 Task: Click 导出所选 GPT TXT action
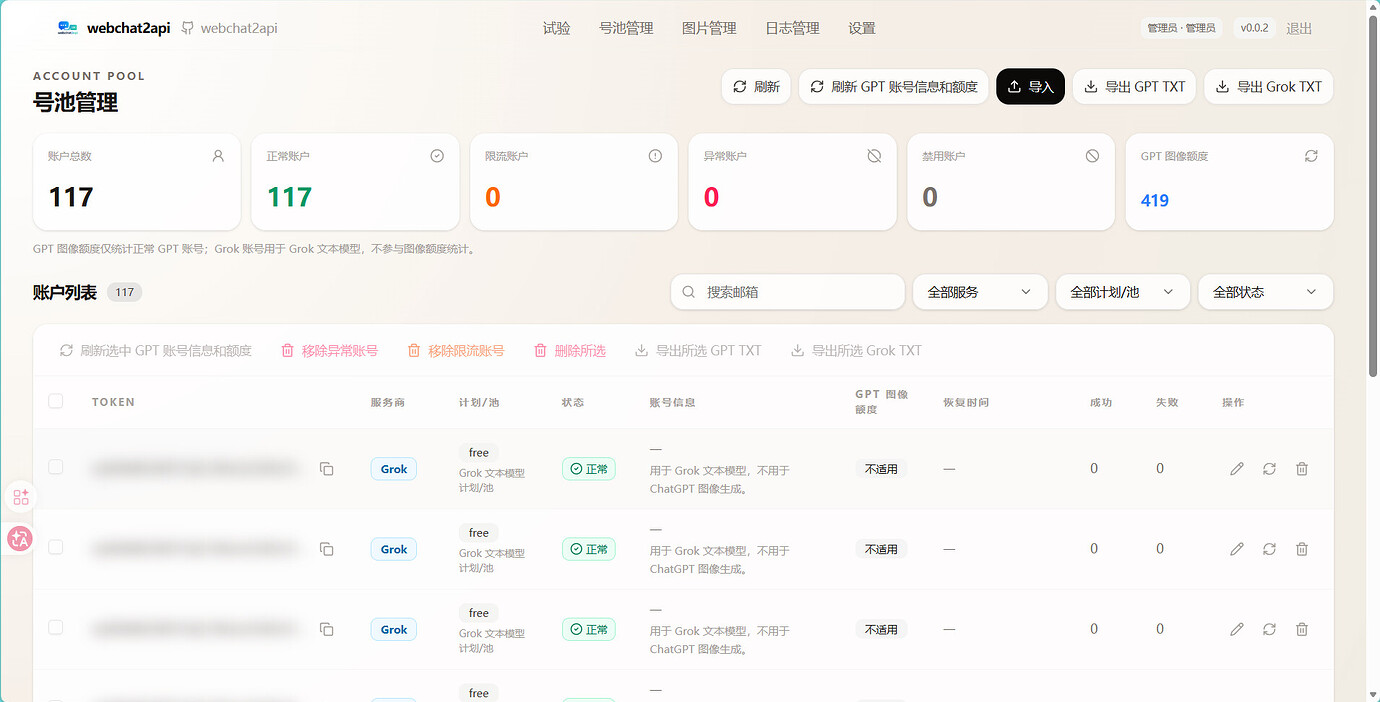[698, 351]
